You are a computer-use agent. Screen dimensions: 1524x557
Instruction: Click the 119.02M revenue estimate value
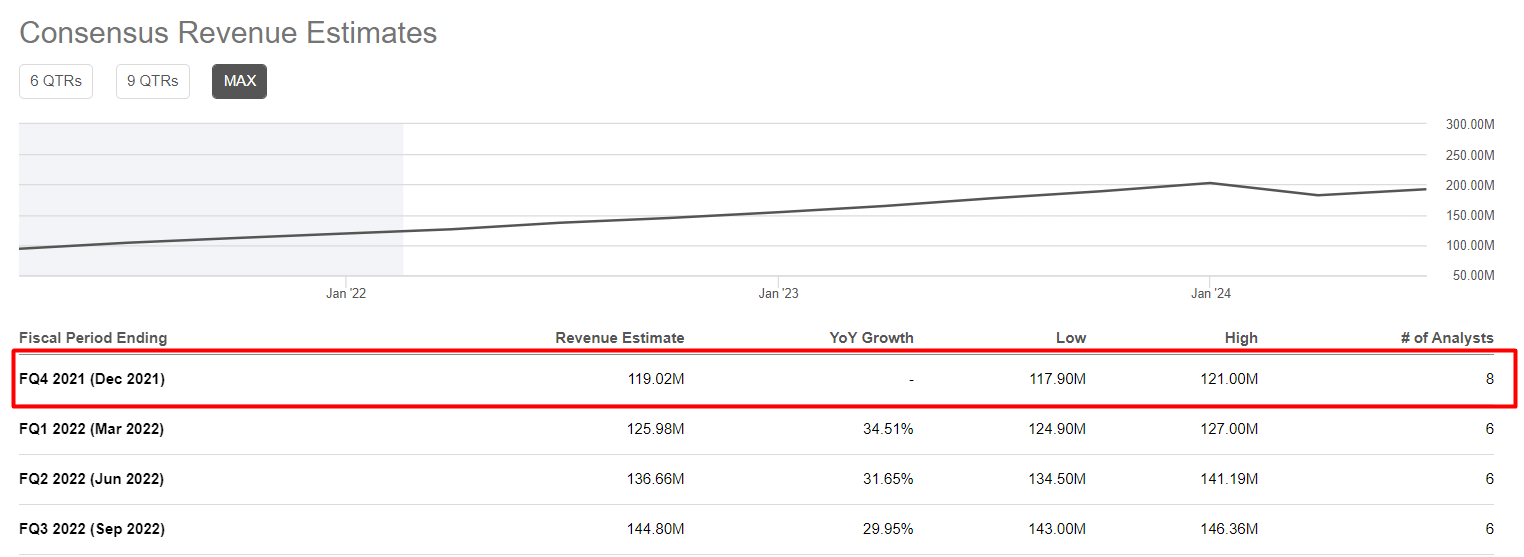click(x=655, y=379)
